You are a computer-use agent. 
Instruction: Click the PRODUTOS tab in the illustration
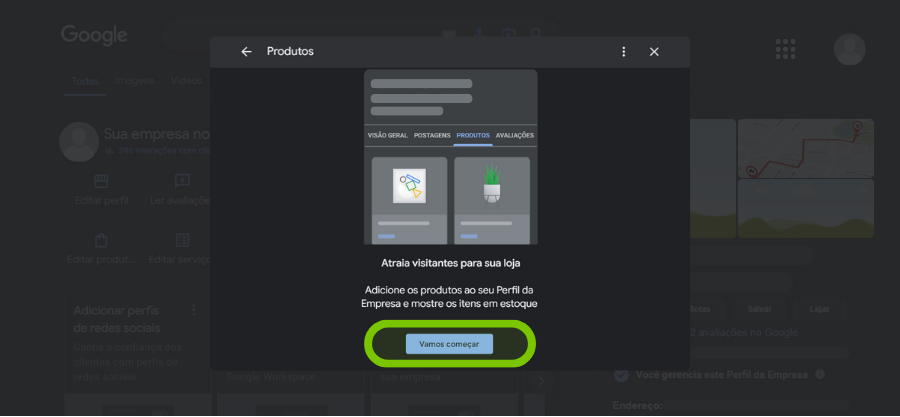pyautogui.click(x=473, y=136)
